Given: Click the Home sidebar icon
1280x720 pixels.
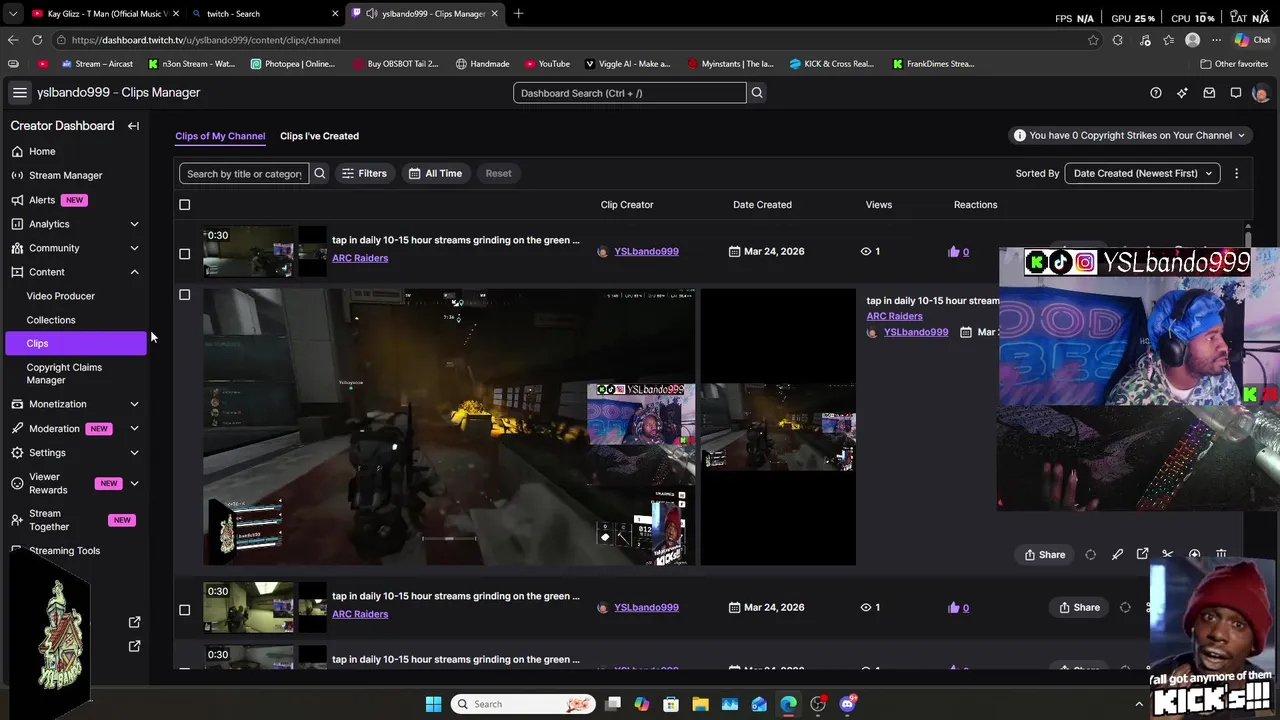Looking at the screenshot, I should (17, 151).
